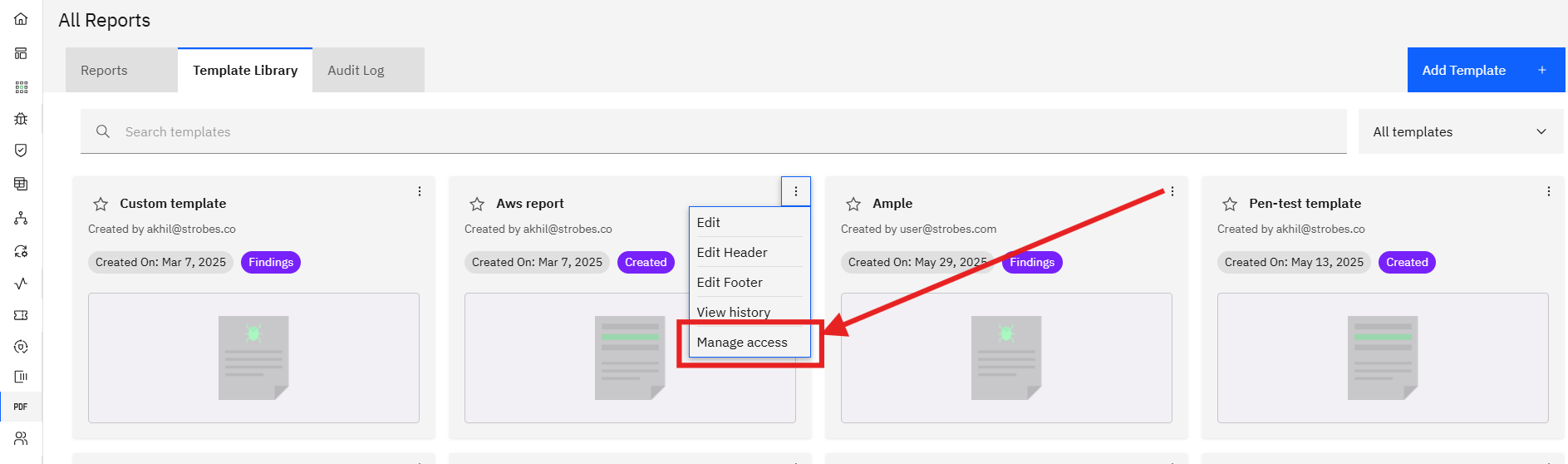Open Pen-test template three-dot menu
Screen dimensions: 1568x464
click(x=1549, y=191)
